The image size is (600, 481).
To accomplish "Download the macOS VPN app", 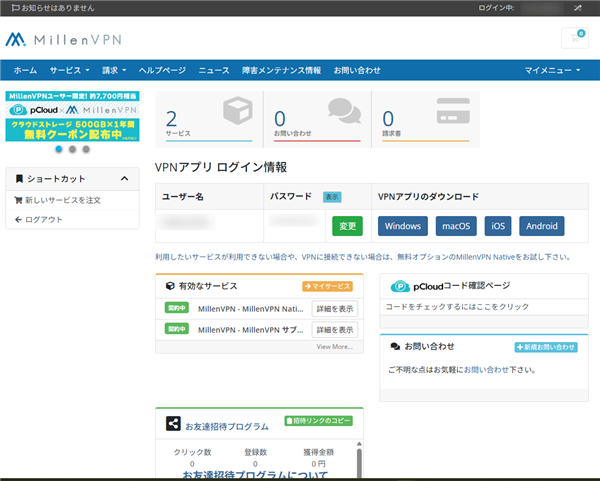I will (456, 226).
